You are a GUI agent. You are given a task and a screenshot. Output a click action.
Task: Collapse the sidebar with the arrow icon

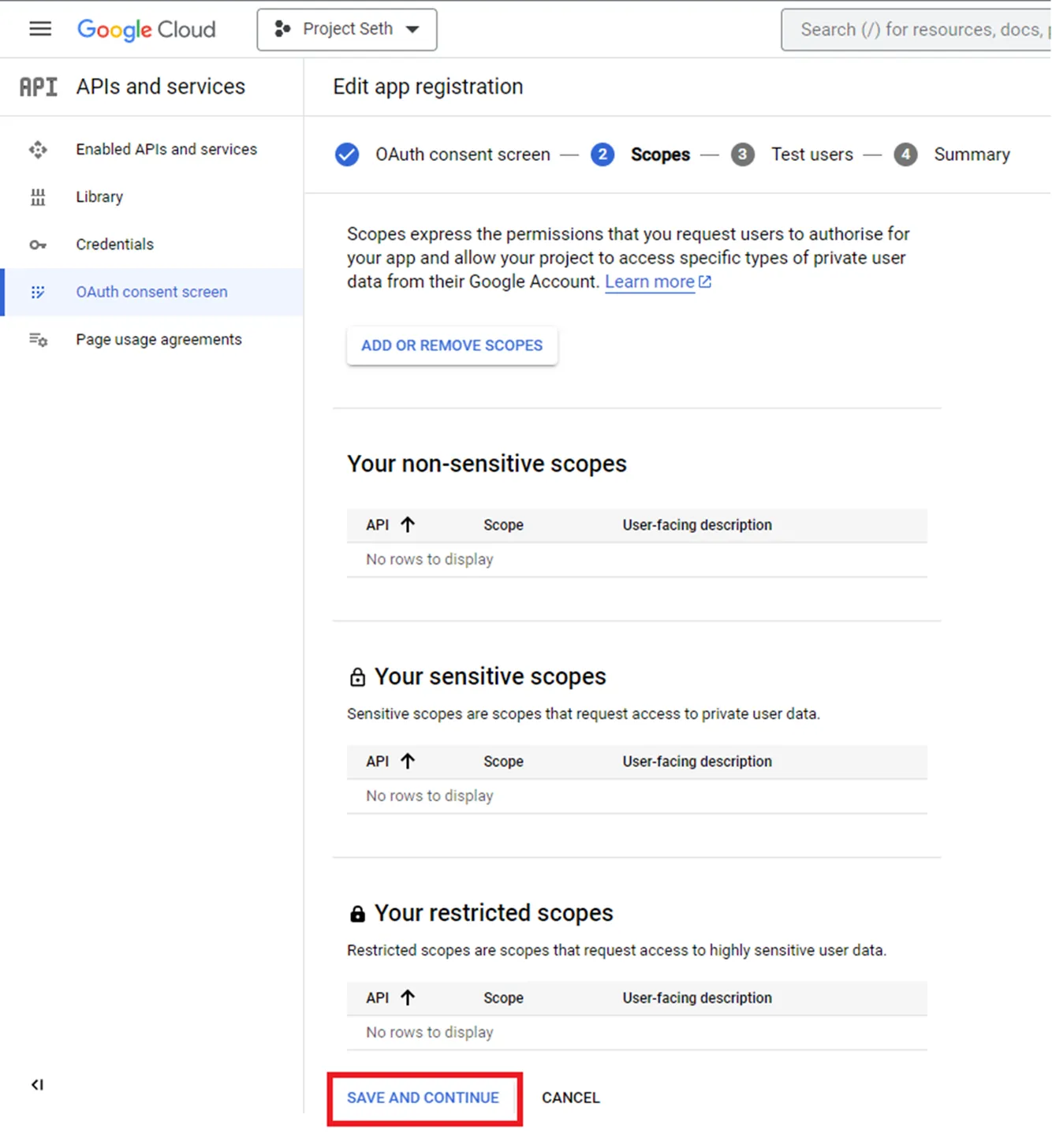[x=37, y=1085]
